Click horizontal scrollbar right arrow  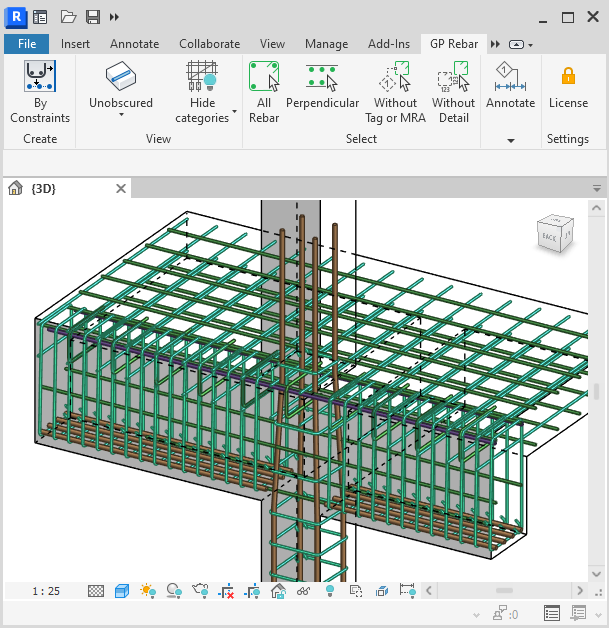(579, 591)
